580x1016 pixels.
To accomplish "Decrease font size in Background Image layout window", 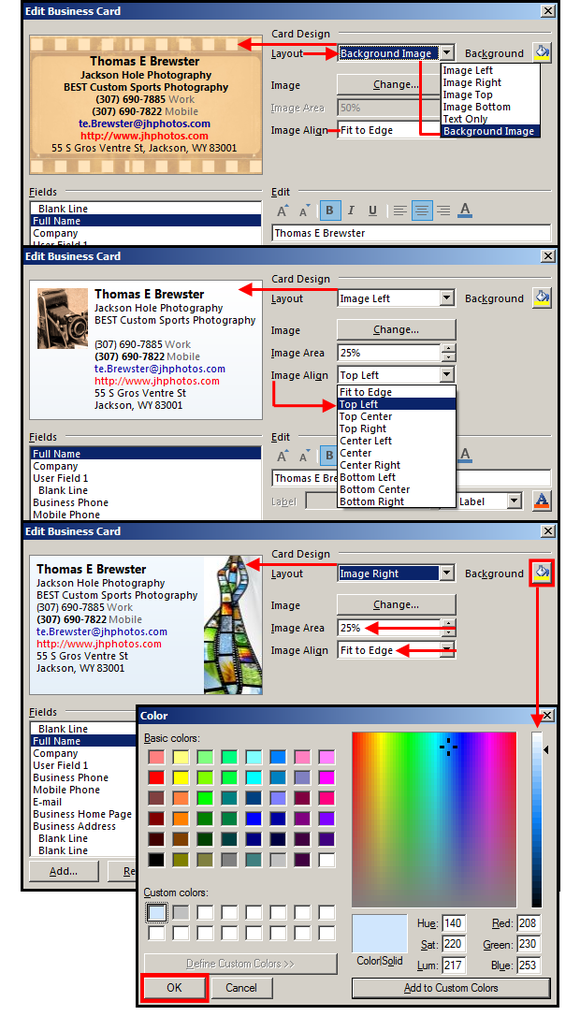I will (305, 211).
